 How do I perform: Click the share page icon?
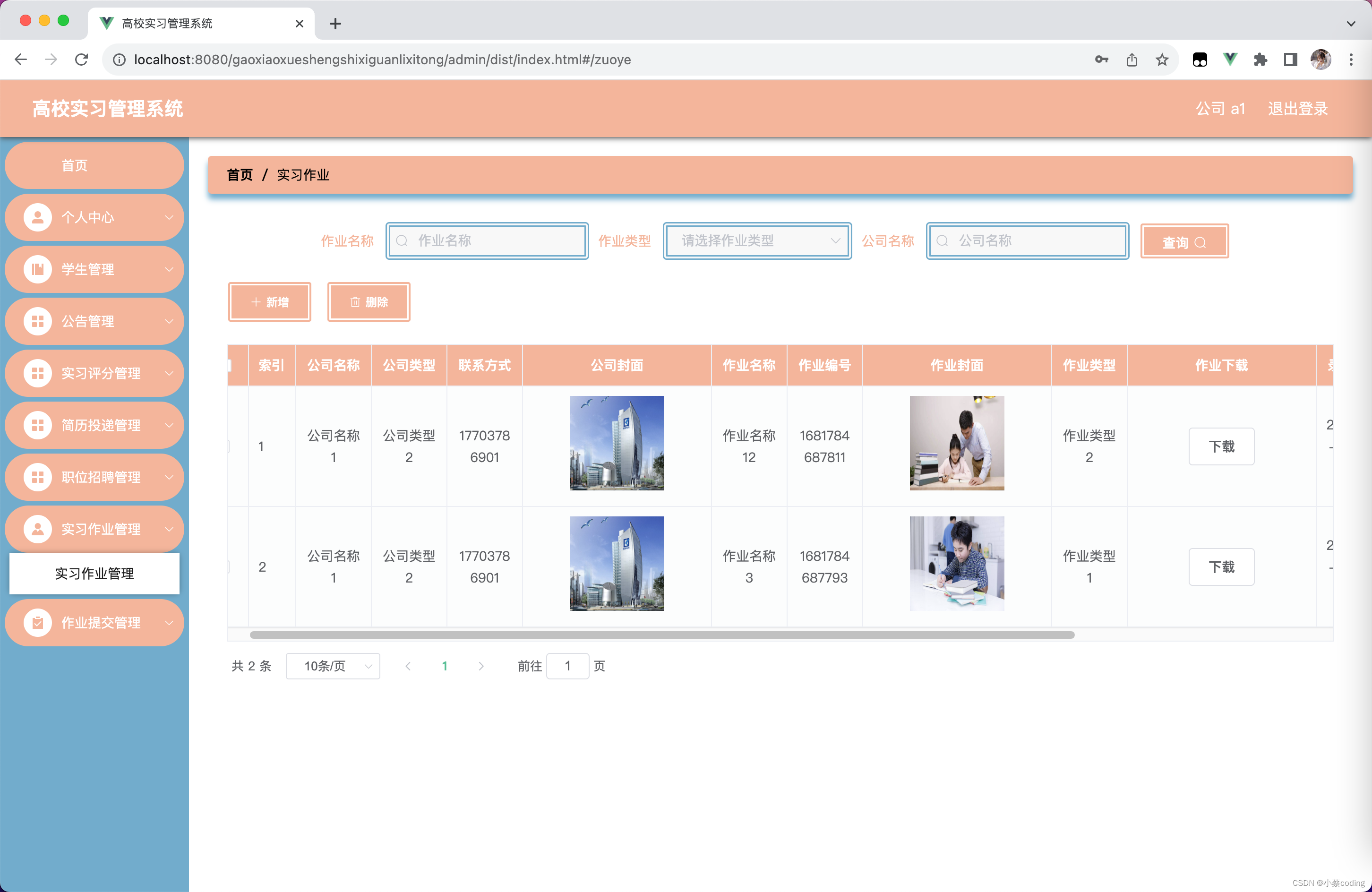1132,60
